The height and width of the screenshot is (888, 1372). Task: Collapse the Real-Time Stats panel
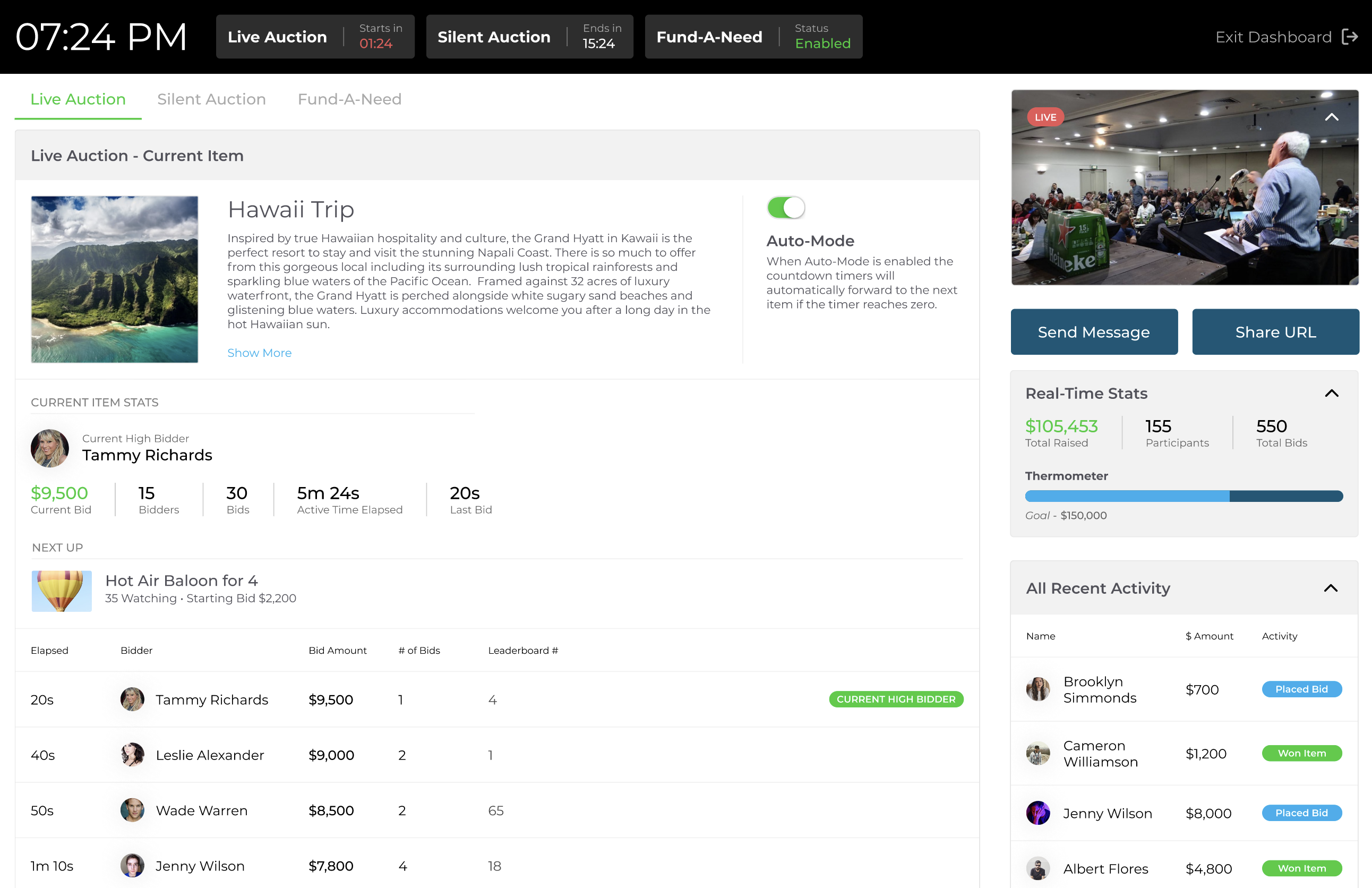click(1332, 392)
